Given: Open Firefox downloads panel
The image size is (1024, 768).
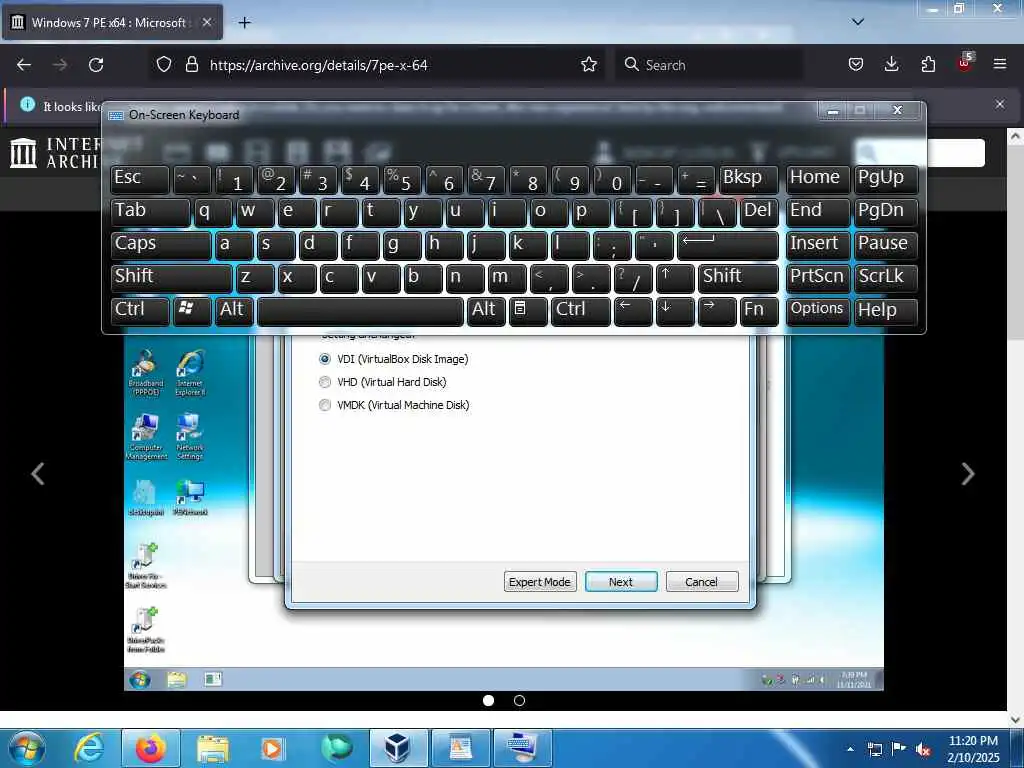Looking at the screenshot, I should [x=891, y=65].
